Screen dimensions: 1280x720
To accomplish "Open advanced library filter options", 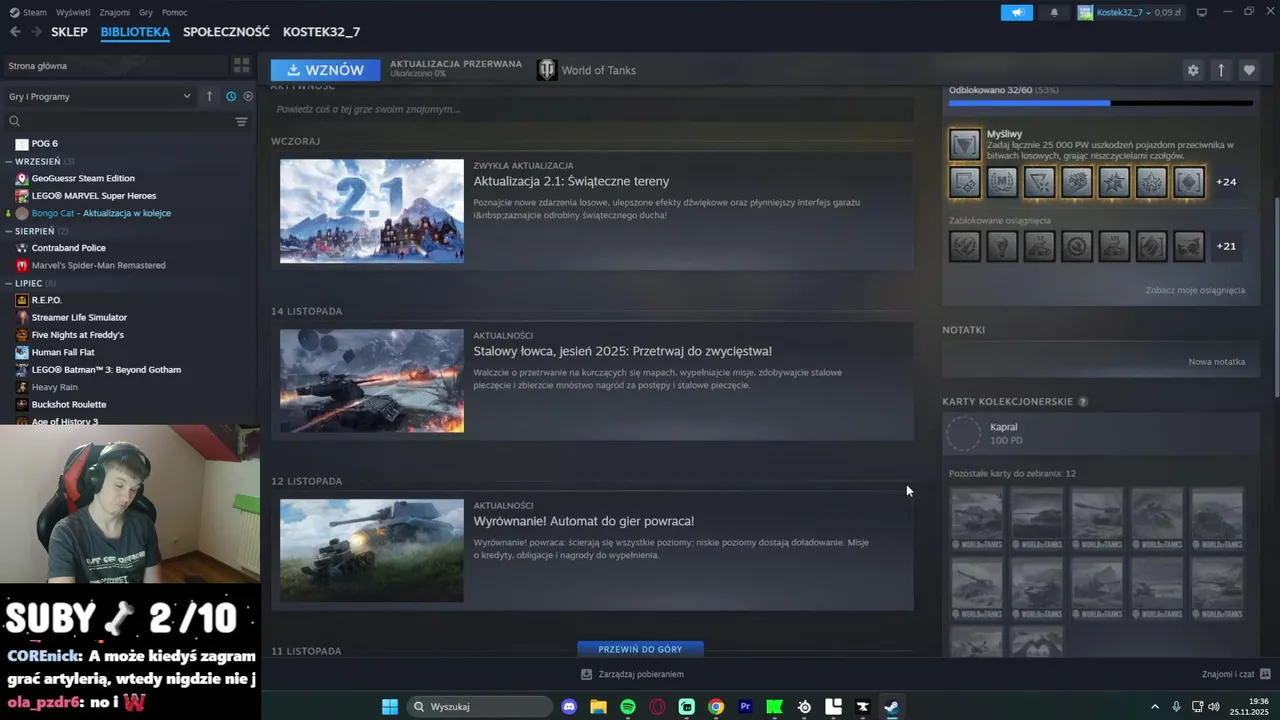I will point(241,121).
